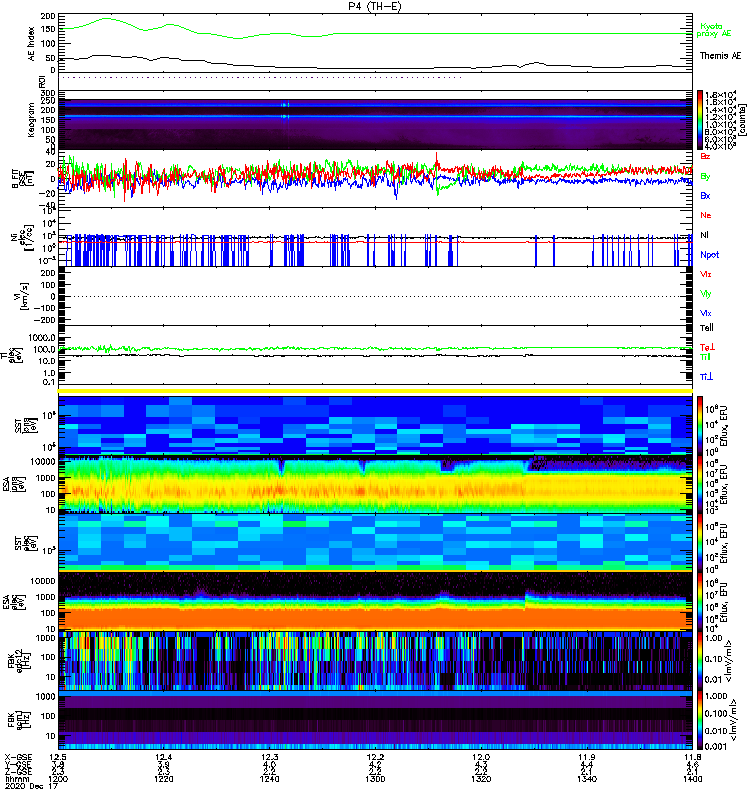Select the black Tell temperature legend entry
750x800 pixels.
click(x=707, y=327)
